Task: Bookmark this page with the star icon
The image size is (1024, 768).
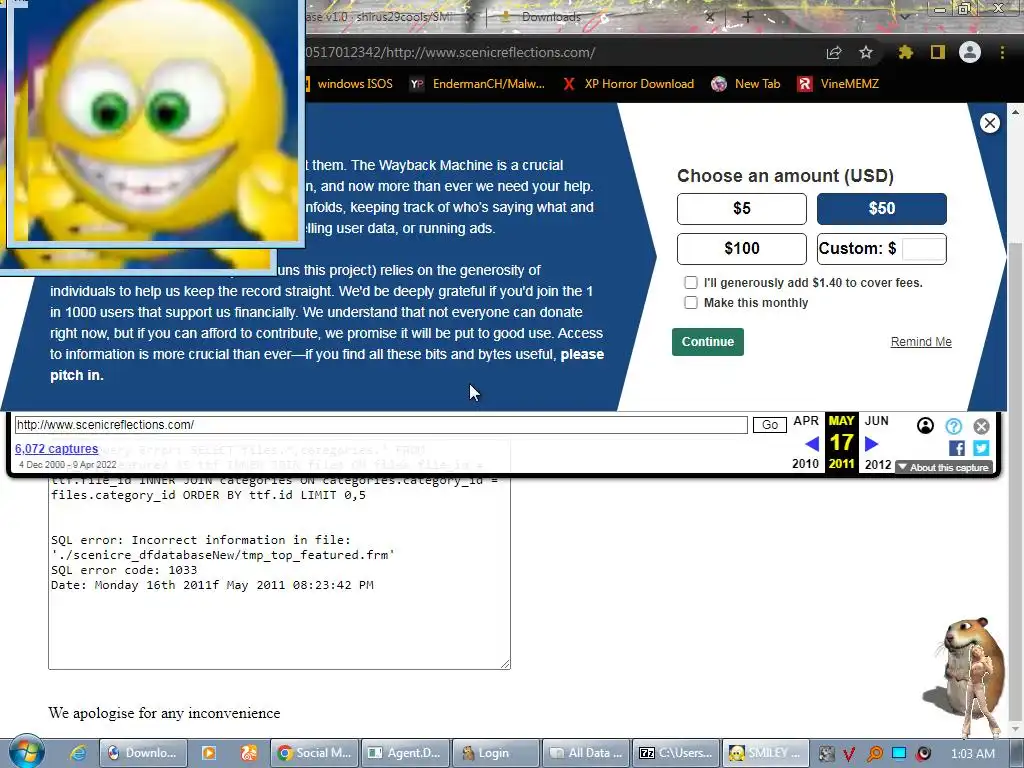Action: coord(866,52)
